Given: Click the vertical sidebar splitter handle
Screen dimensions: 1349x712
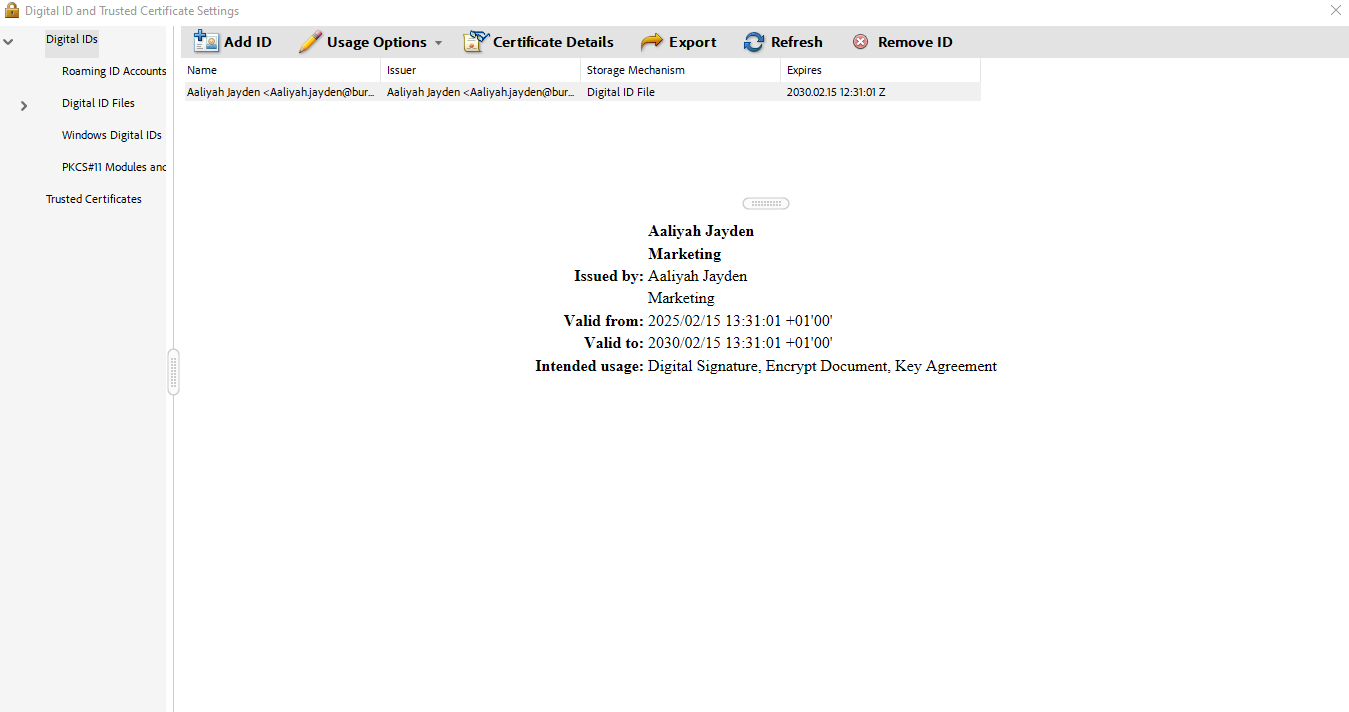Looking at the screenshot, I should pos(174,372).
